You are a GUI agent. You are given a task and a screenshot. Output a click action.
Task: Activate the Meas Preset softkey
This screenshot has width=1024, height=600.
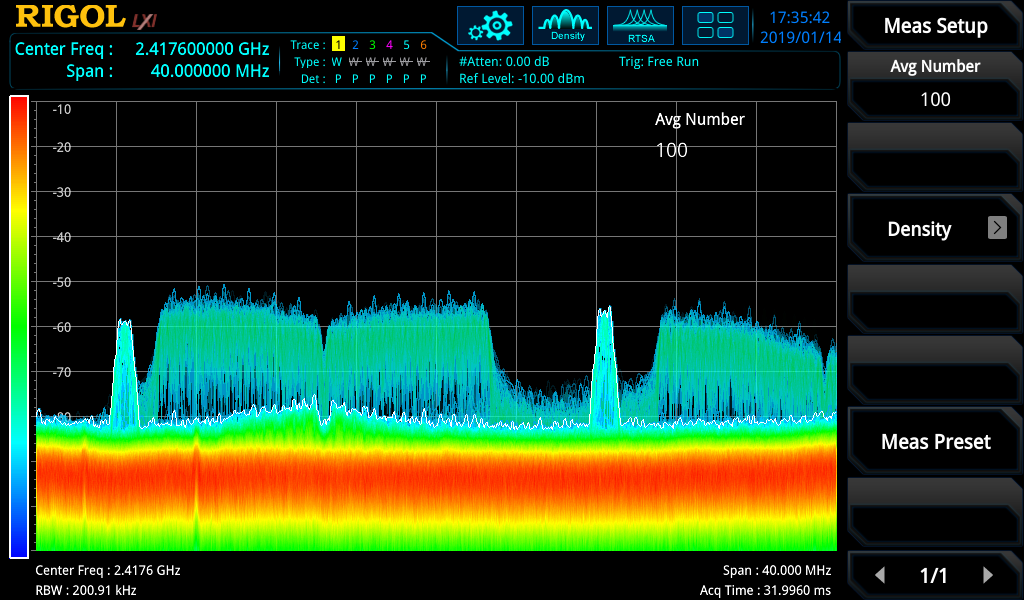click(935, 441)
